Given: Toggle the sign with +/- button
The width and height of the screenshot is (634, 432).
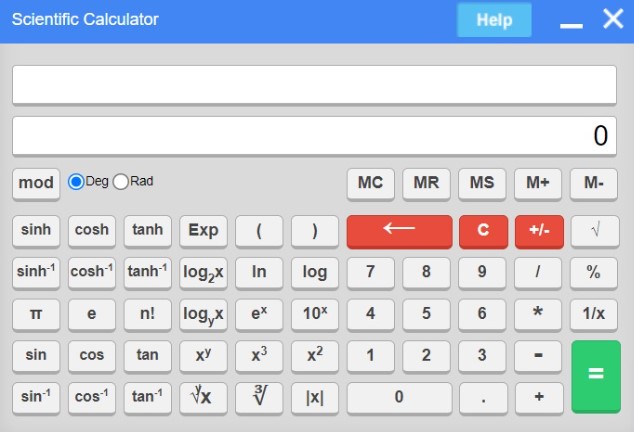Looking at the screenshot, I should pyautogui.click(x=539, y=231).
